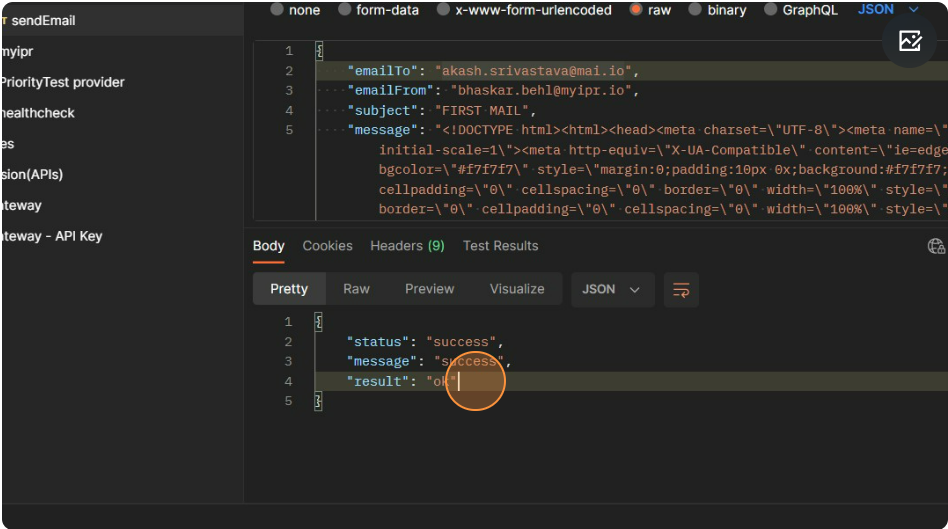Show the Preview response view

point(429,289)
